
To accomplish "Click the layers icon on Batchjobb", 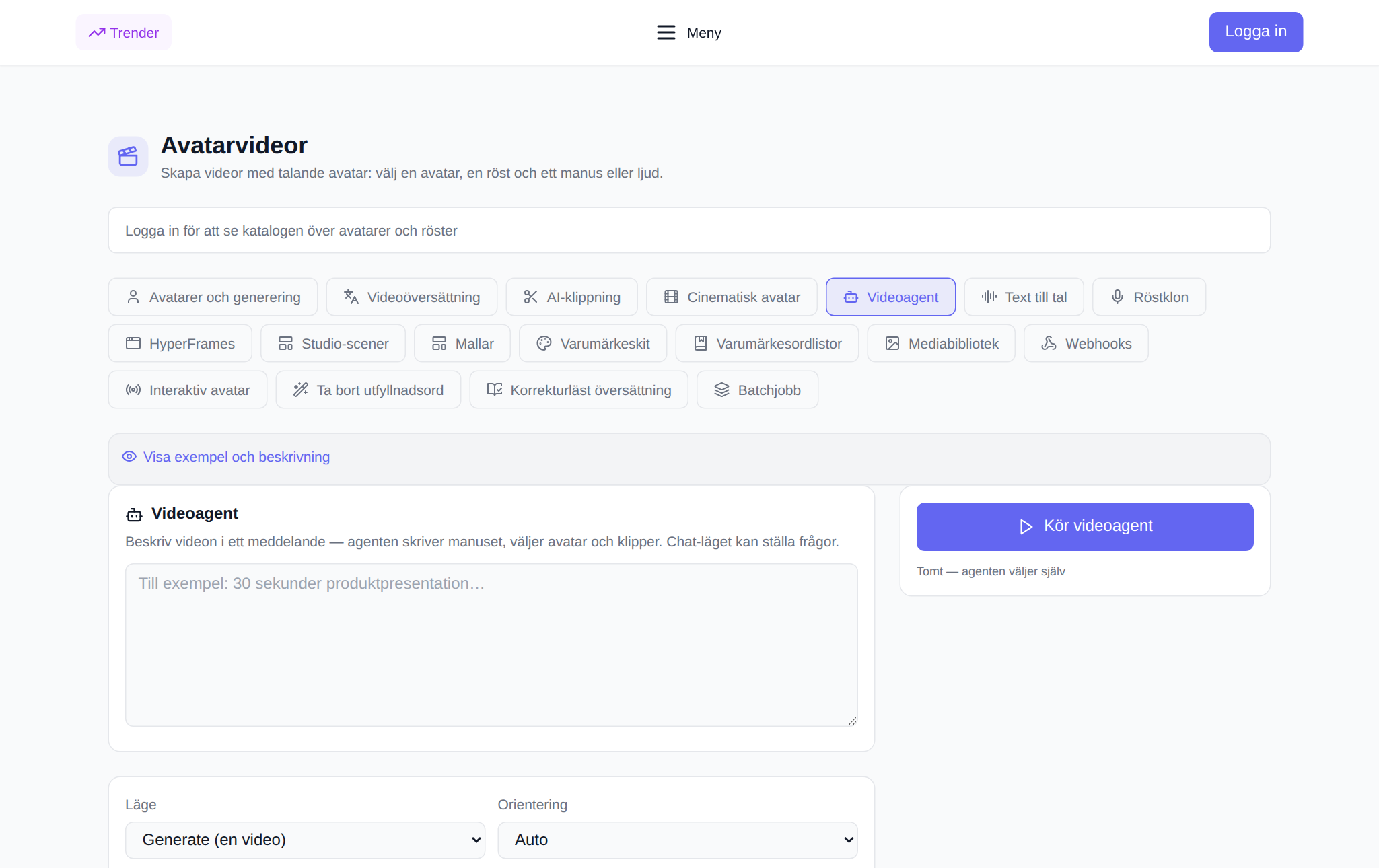I will coord(721,390).
